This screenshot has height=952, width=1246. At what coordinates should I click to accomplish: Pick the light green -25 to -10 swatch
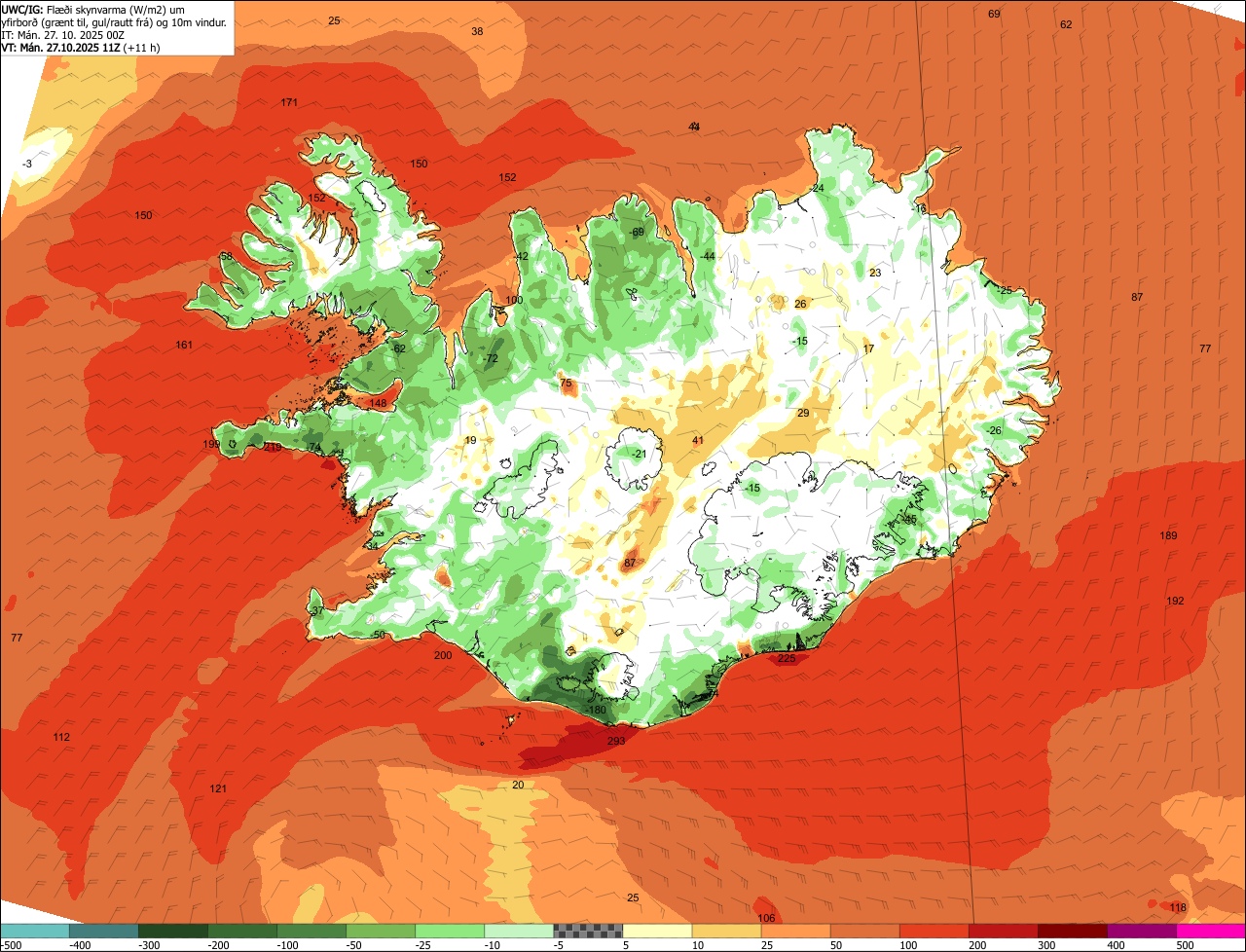450,932
